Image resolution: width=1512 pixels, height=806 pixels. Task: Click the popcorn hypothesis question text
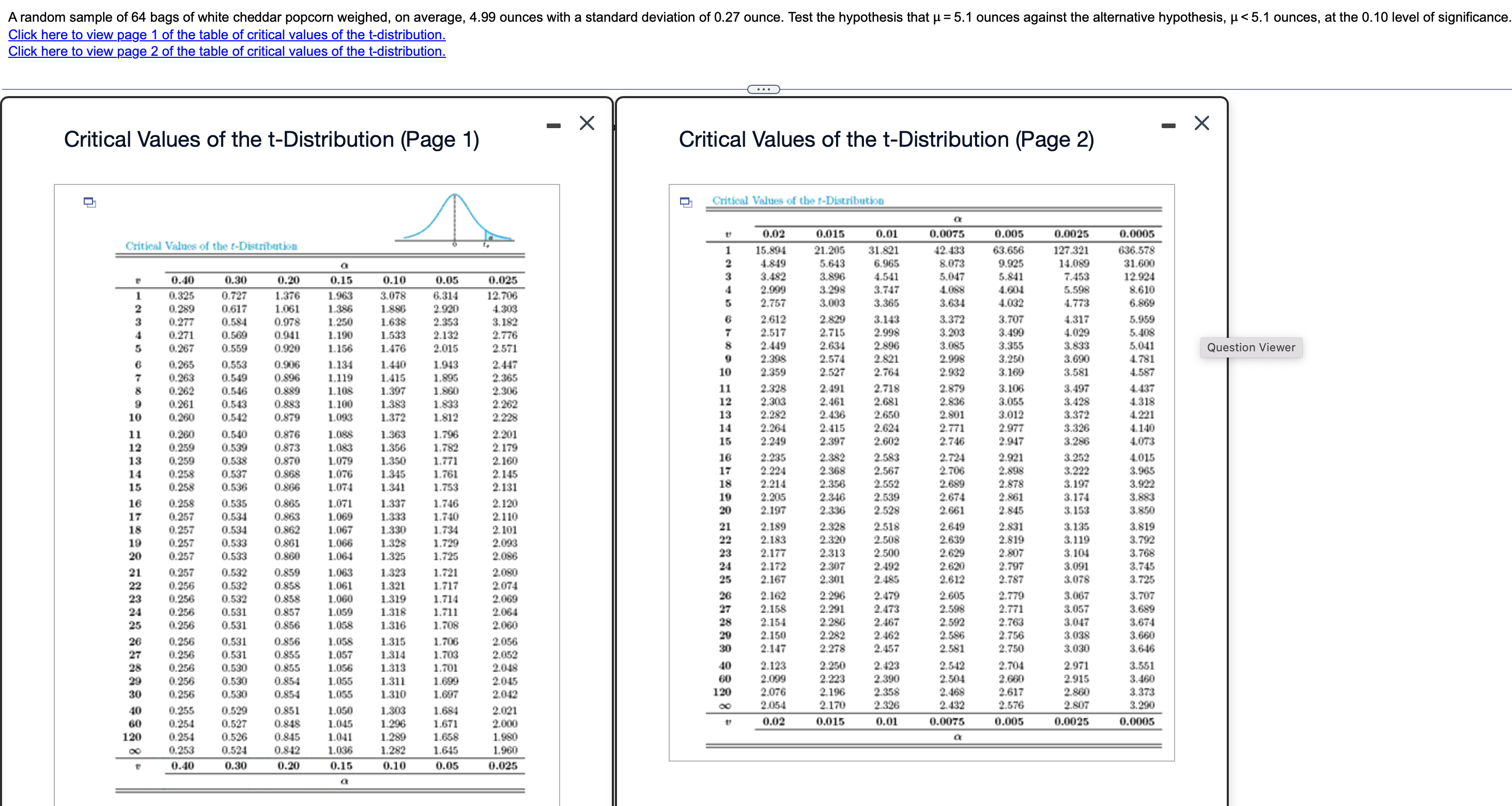click(x=757, y=17)
